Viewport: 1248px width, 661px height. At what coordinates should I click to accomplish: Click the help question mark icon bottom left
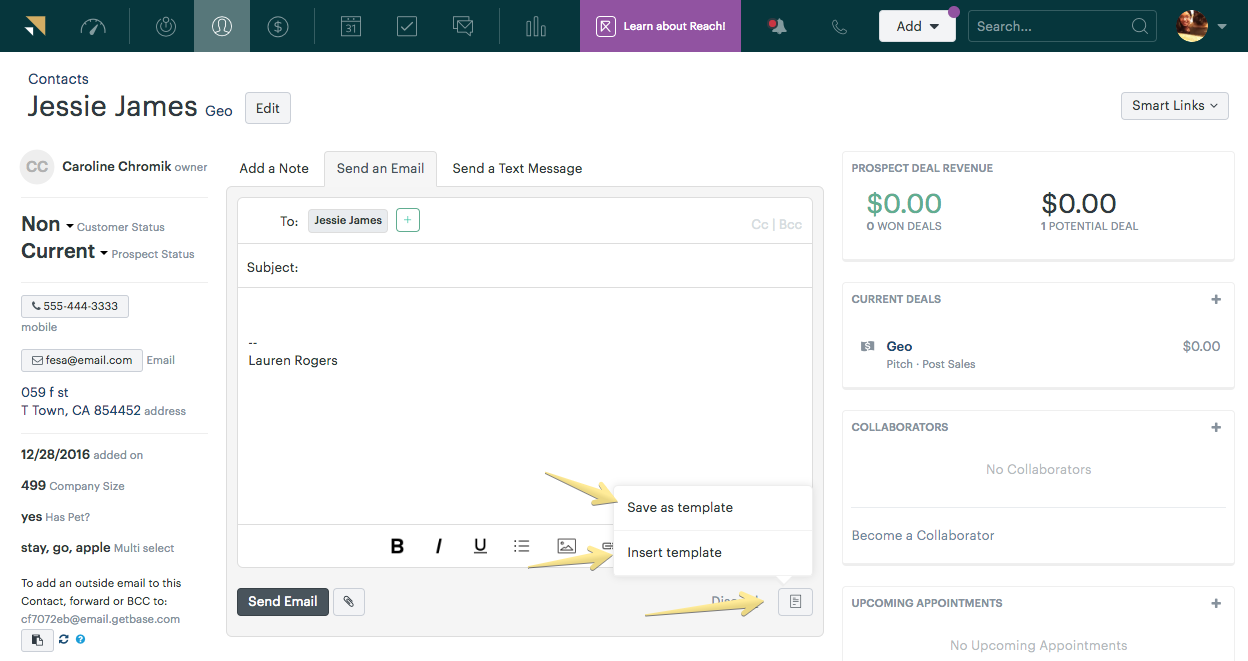[x=80, y=639]
